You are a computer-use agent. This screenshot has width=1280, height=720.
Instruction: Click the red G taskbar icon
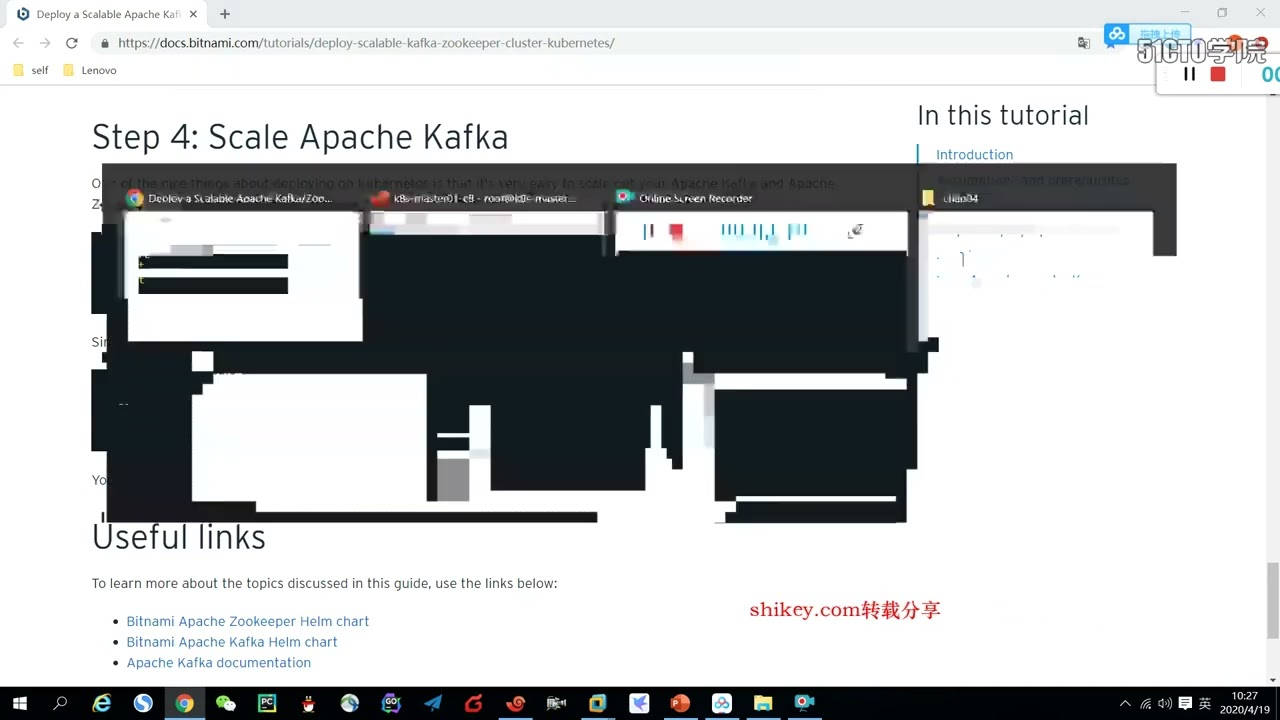[474, 703]
